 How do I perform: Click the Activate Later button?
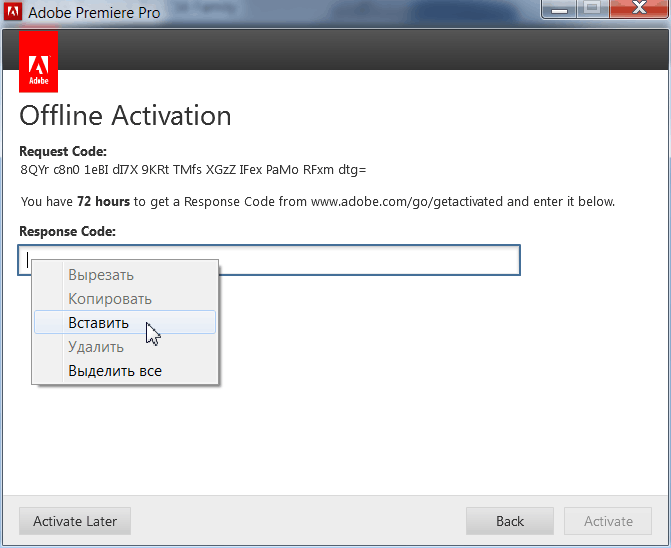point(75,521)
